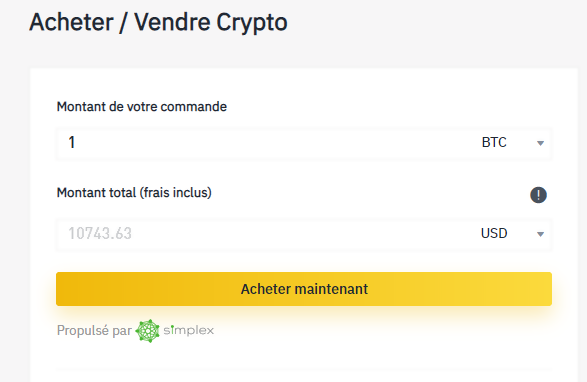This screenshot has width=587, height=382.
Task: Focus the order amount field containing 1
Action: click(304, 144)
